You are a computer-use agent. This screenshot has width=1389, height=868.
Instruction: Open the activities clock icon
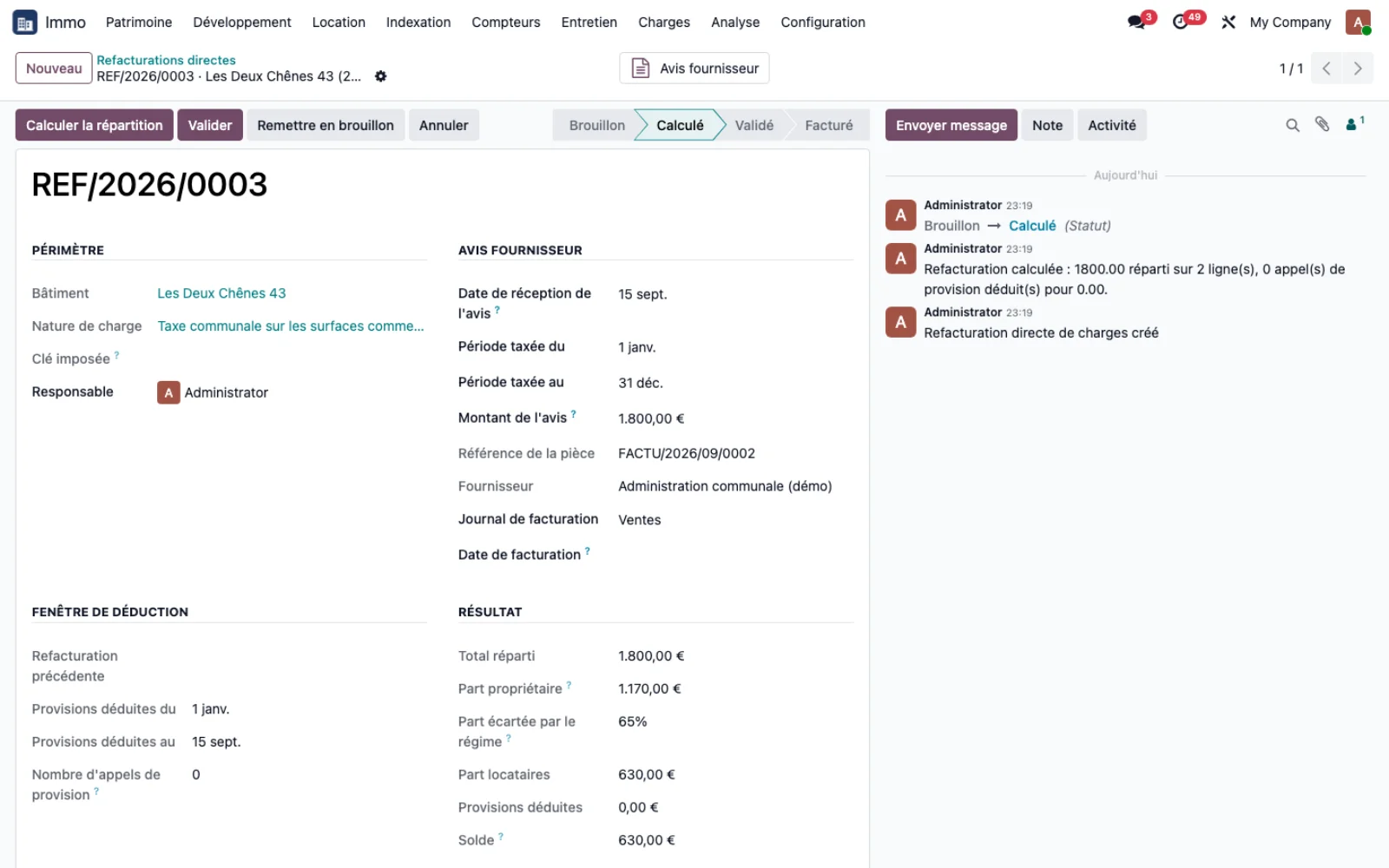(1181, 23)
